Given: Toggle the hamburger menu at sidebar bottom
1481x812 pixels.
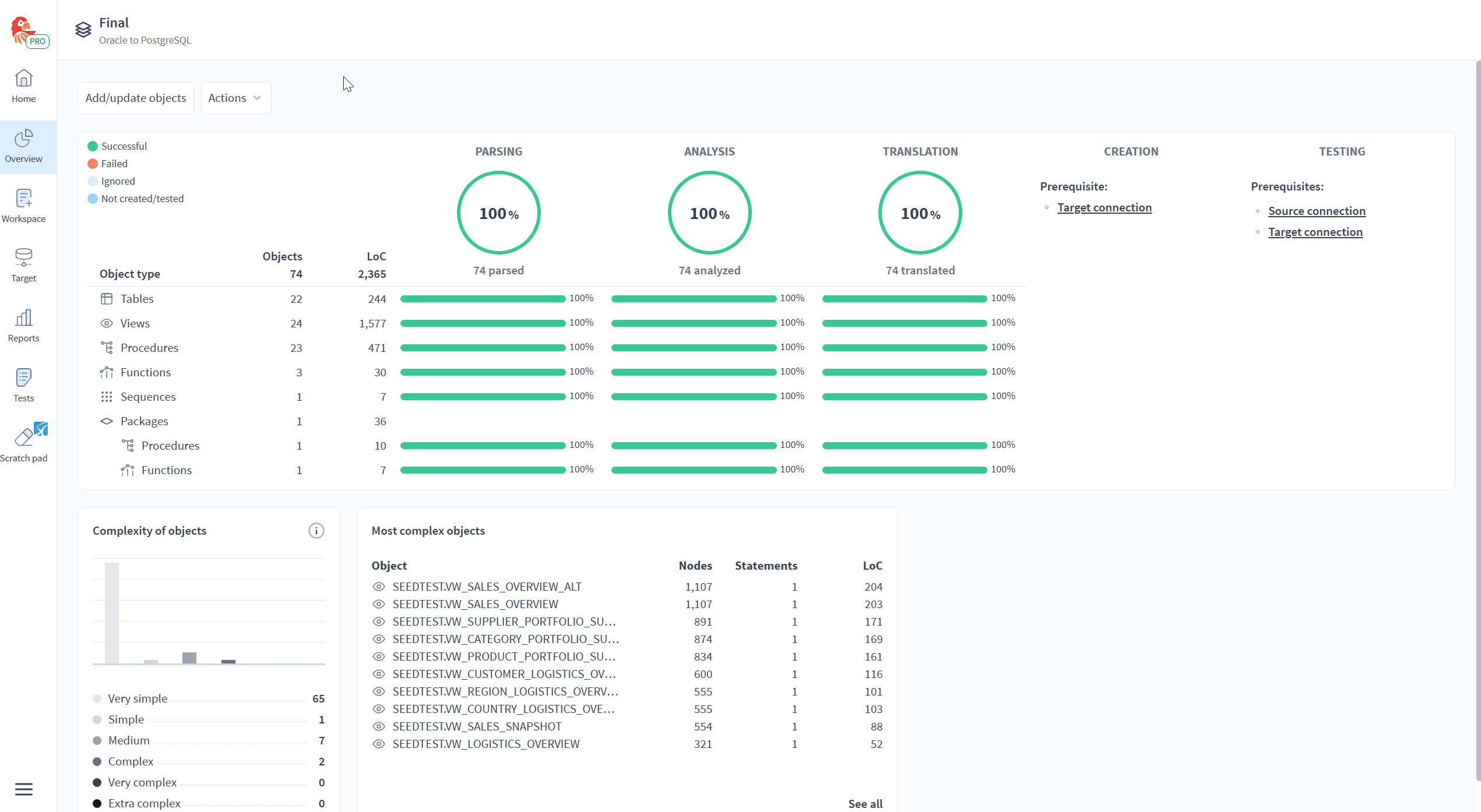Looking at the screenshot, I should pyautogui.click(x=24, y=789).
